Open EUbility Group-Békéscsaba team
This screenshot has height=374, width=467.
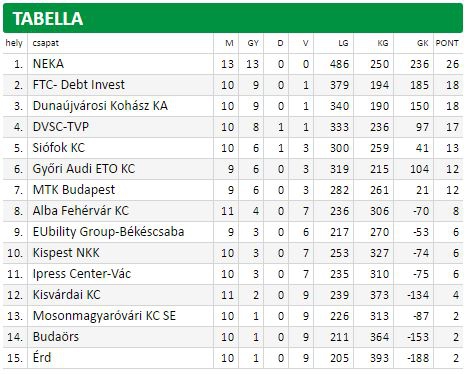coord(108,232)
